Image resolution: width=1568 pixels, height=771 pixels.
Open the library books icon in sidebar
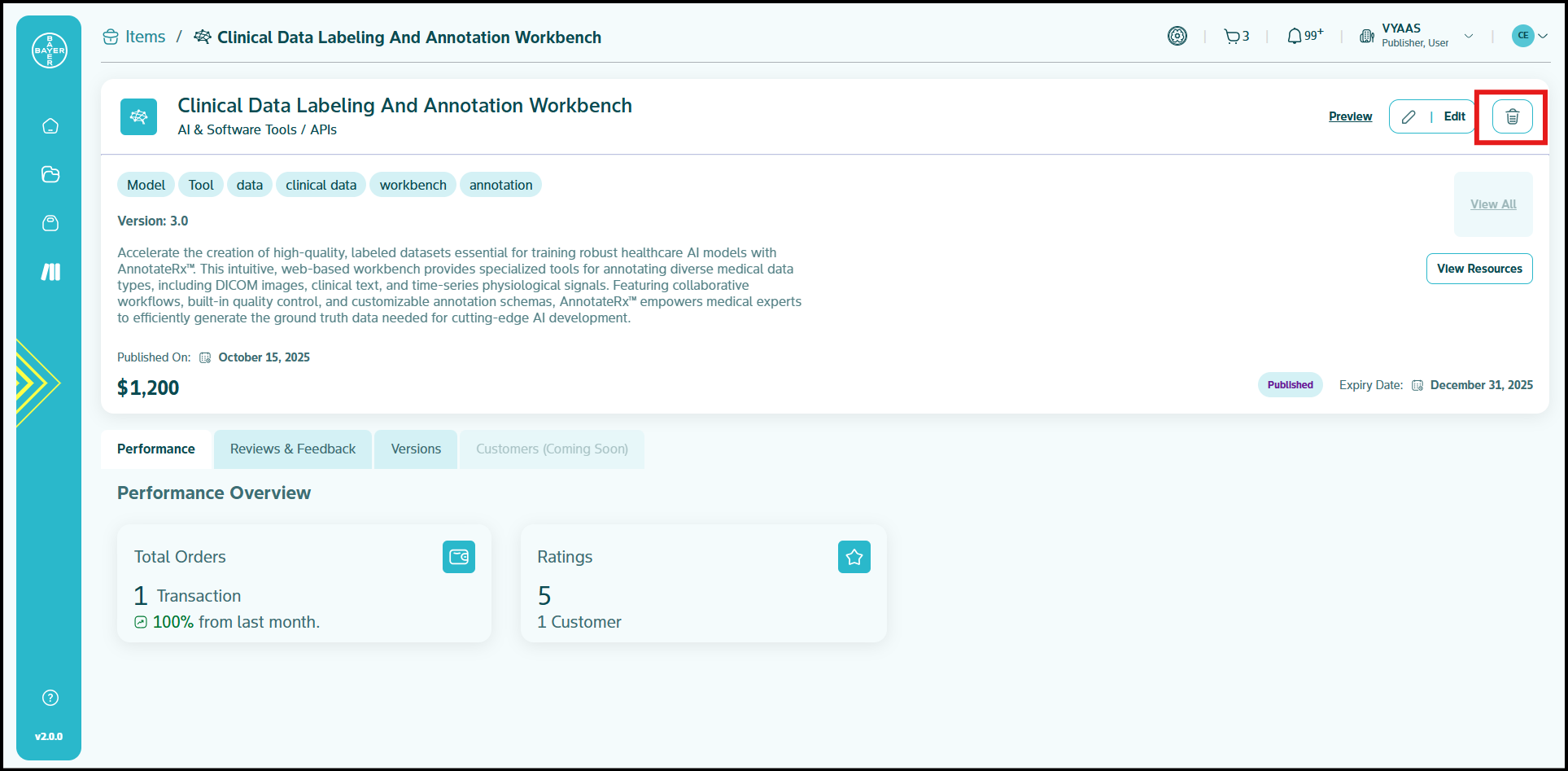click(50, 272)
